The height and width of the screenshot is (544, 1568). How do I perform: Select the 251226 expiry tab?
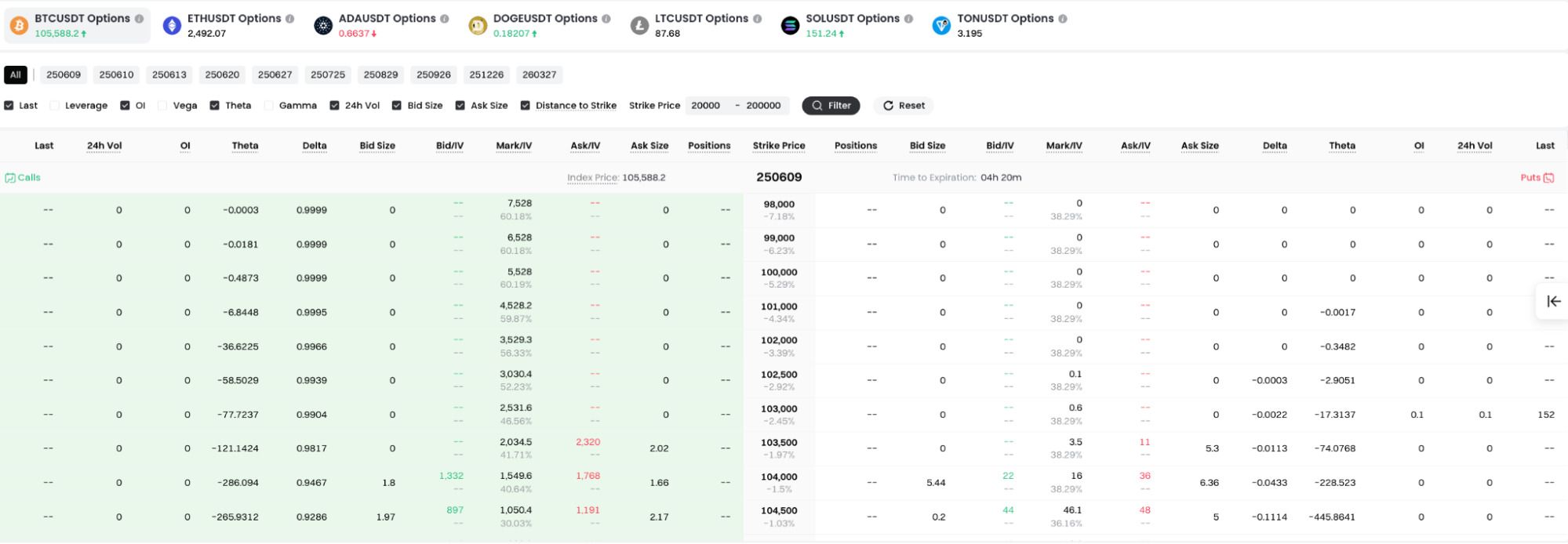coord(486,75)
